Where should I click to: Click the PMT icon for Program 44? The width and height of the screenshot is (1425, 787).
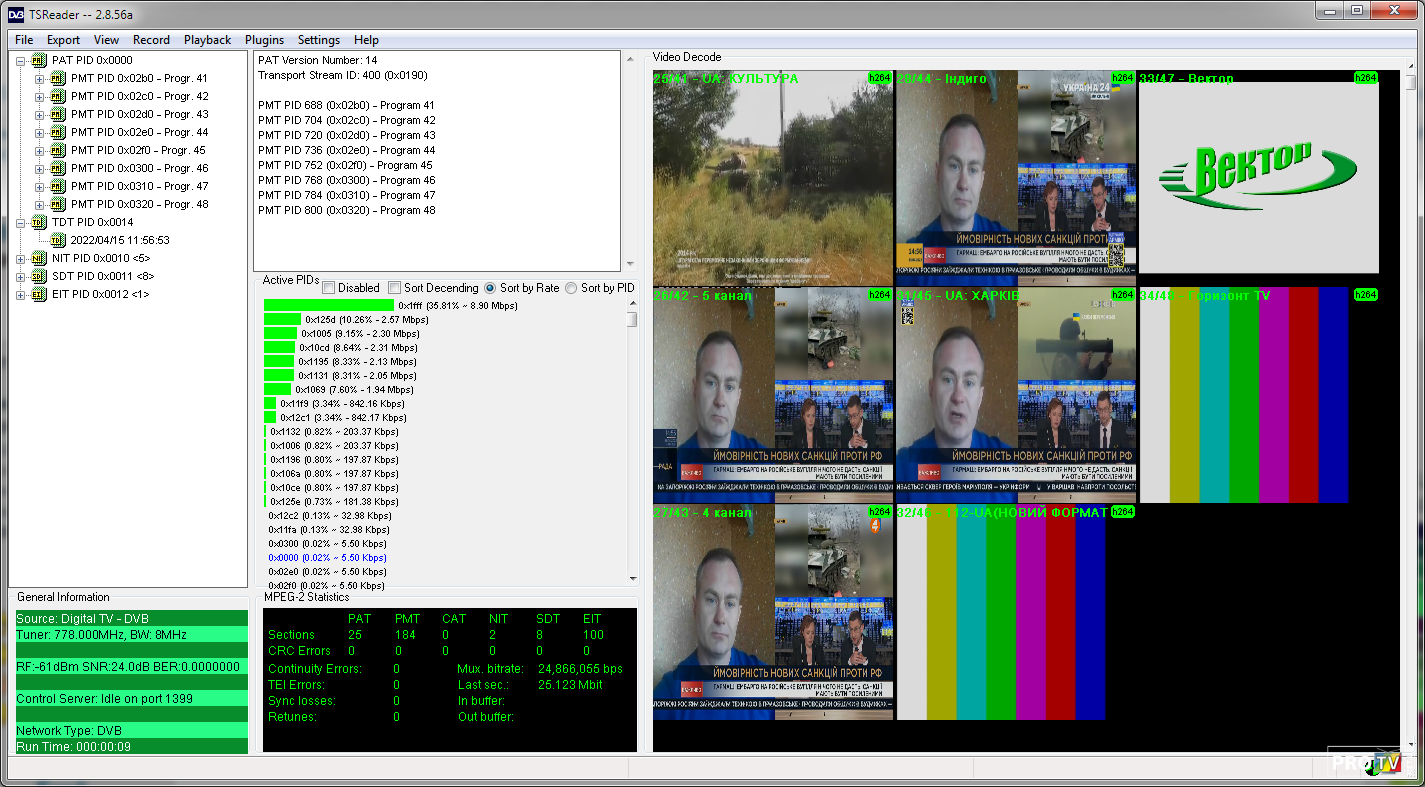pos(57,132)
